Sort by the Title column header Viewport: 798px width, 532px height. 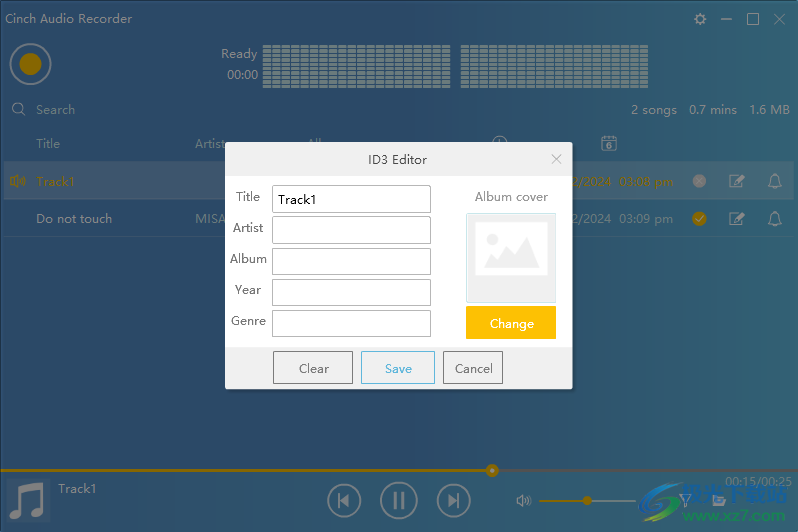click(x=48, y=144)
